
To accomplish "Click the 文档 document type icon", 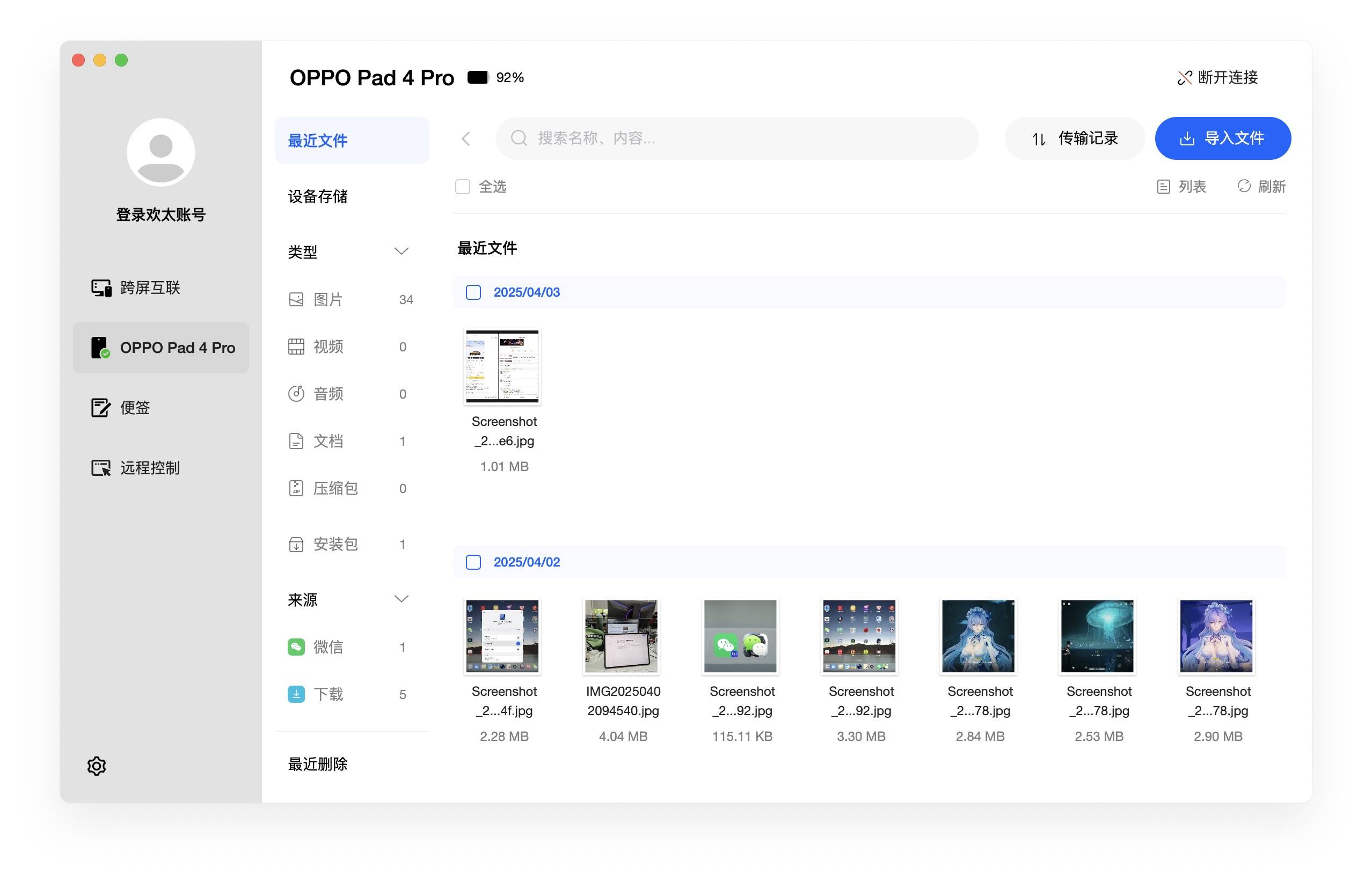I will (x=296, y=440).
